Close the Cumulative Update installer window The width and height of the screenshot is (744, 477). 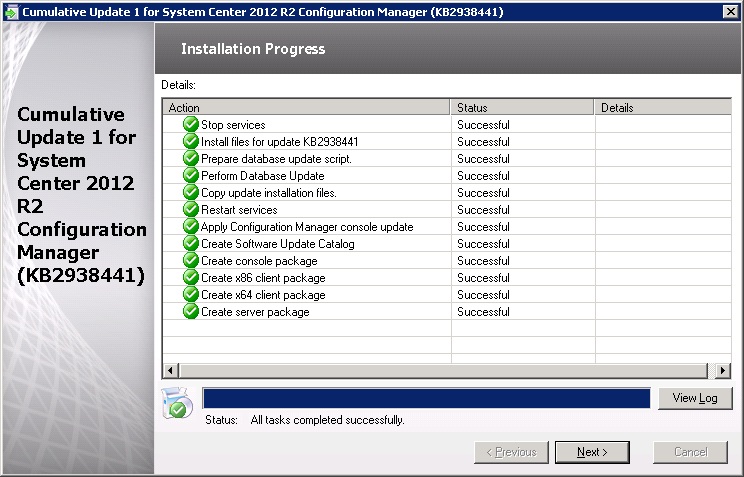pos(730,12)
